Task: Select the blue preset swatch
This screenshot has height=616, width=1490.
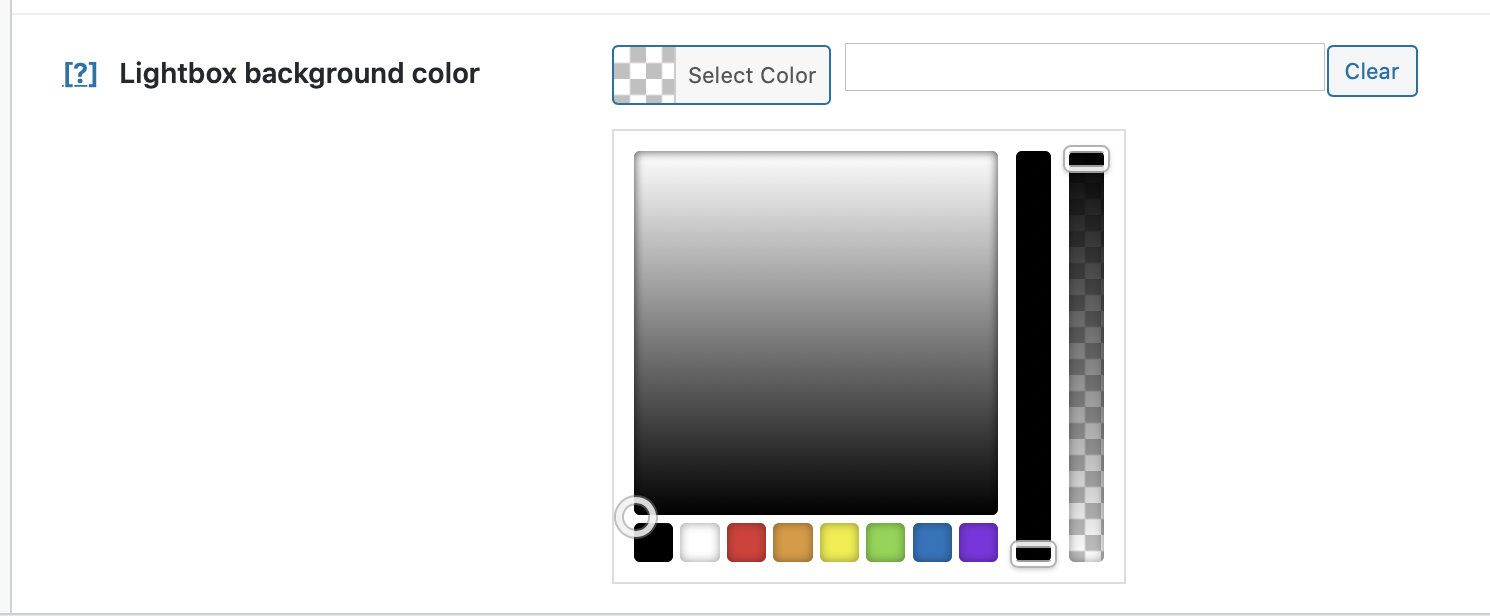Action: [932, 542]
